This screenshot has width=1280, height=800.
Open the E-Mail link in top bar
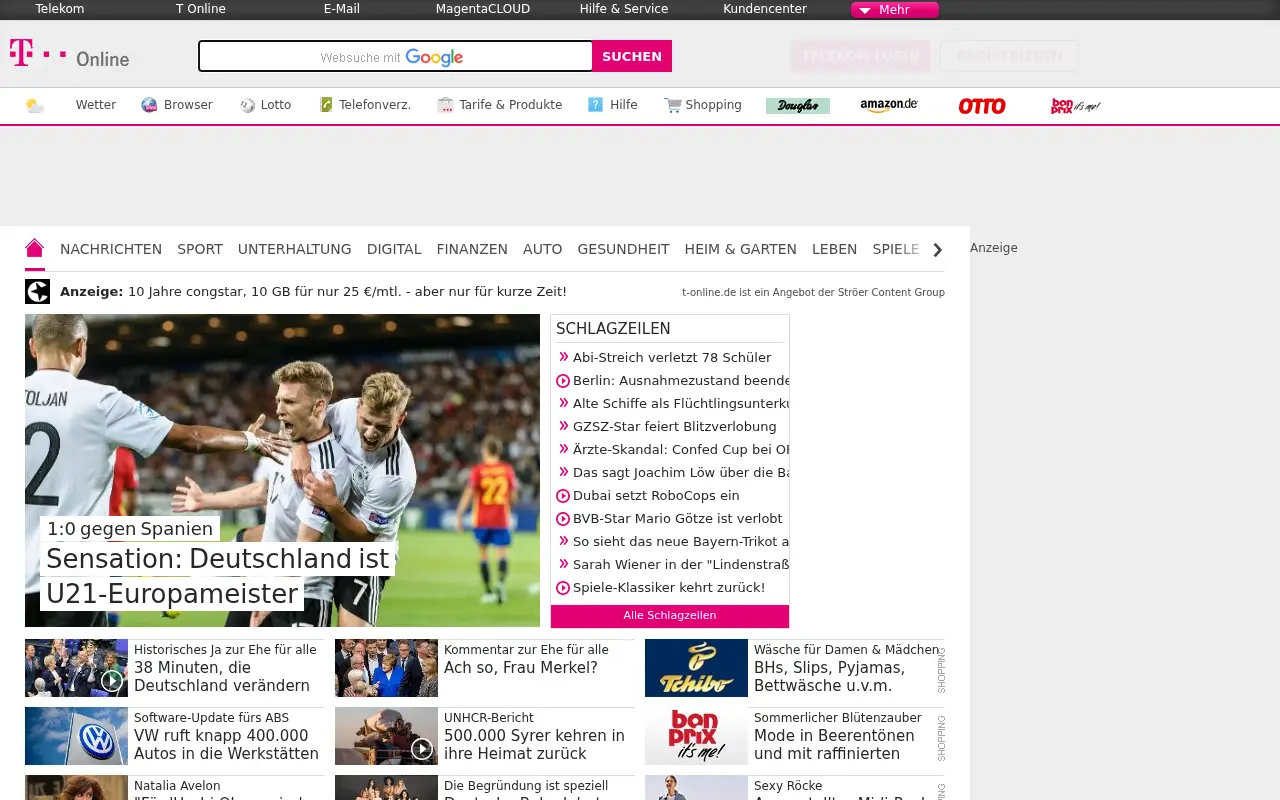342,9
